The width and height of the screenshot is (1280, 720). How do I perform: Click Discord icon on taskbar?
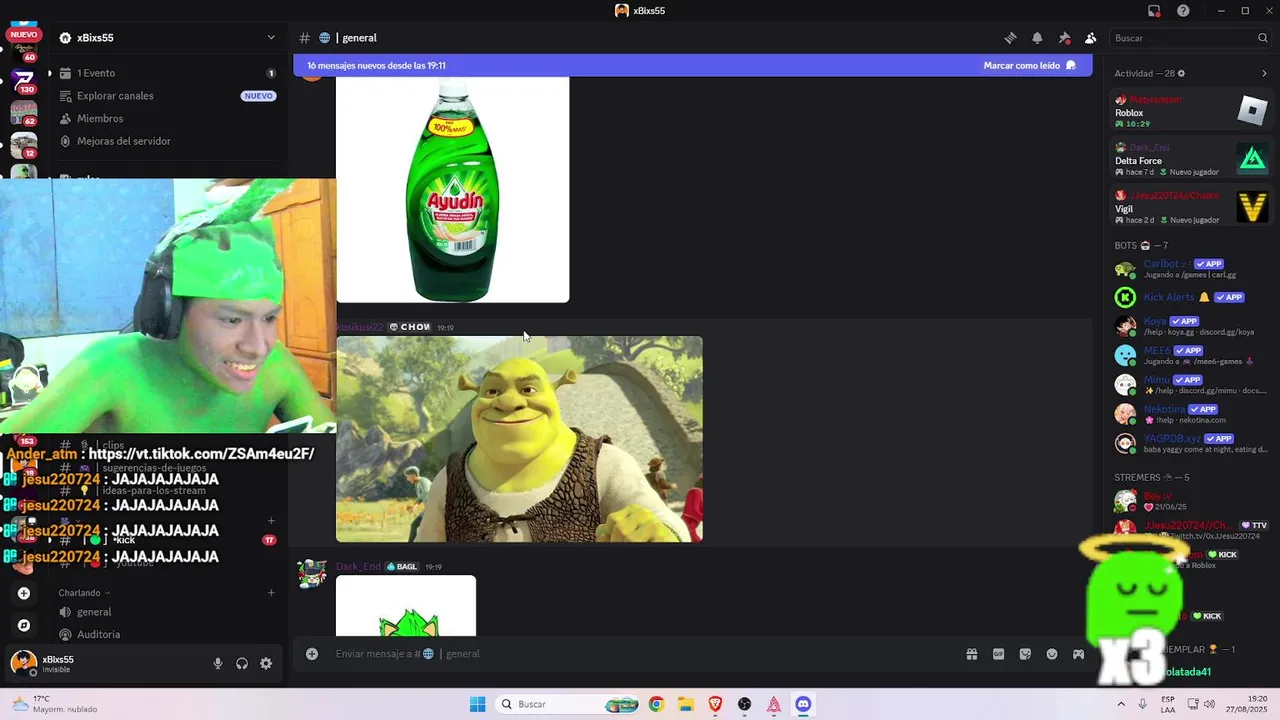pos(803,704)
